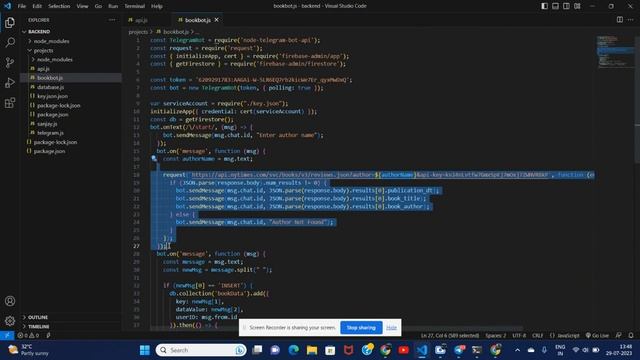Click the taskbar Search box
The width and height of the screenshot is (640, 360).
201,350
